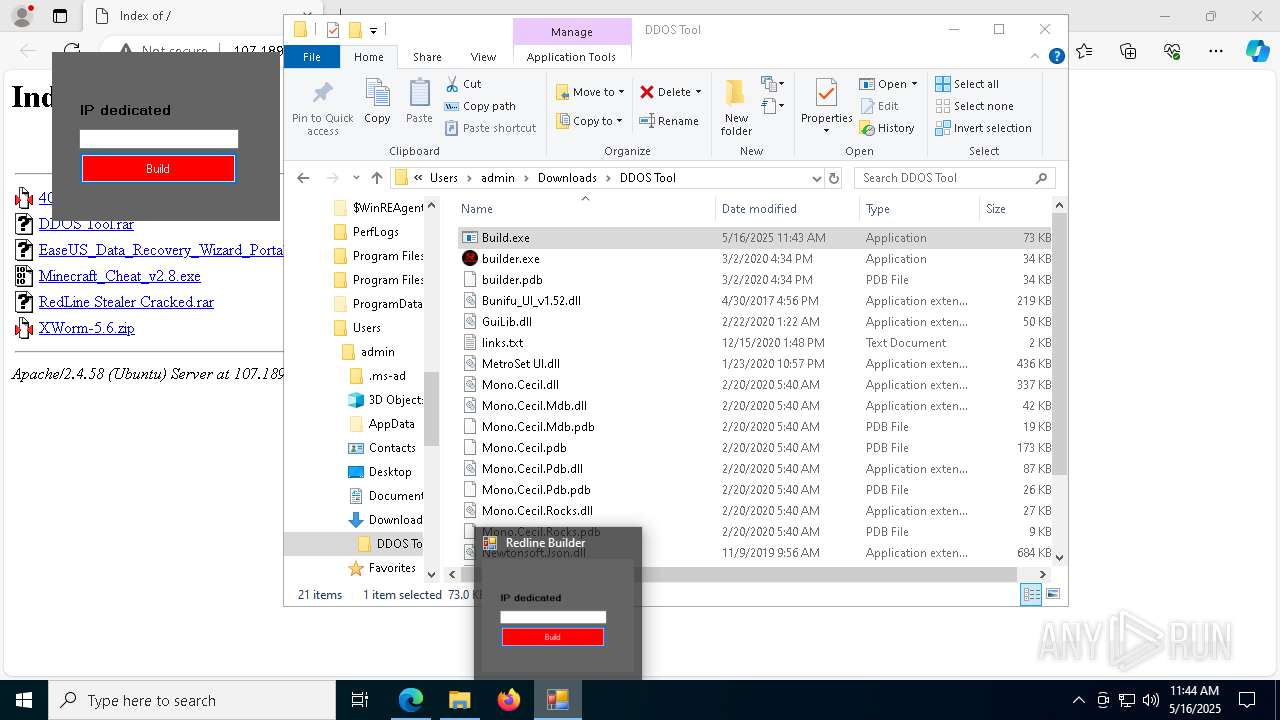
Task: Click Select none
Action: (974, 106)
